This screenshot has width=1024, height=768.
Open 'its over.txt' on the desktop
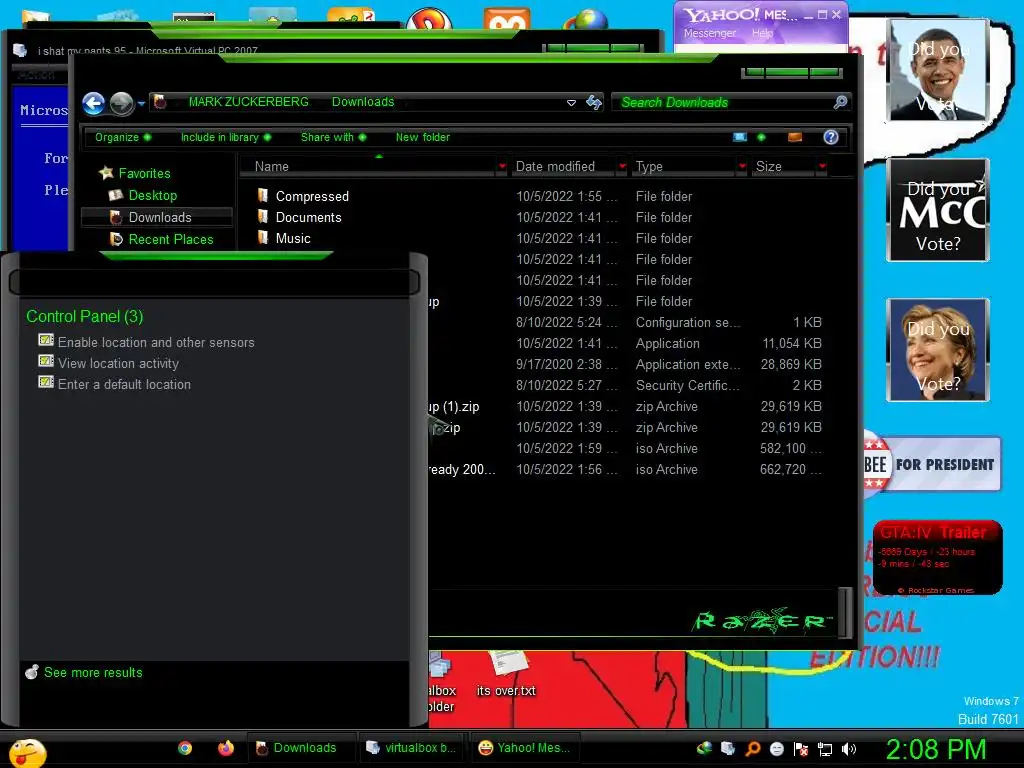(x=506, y=675)
